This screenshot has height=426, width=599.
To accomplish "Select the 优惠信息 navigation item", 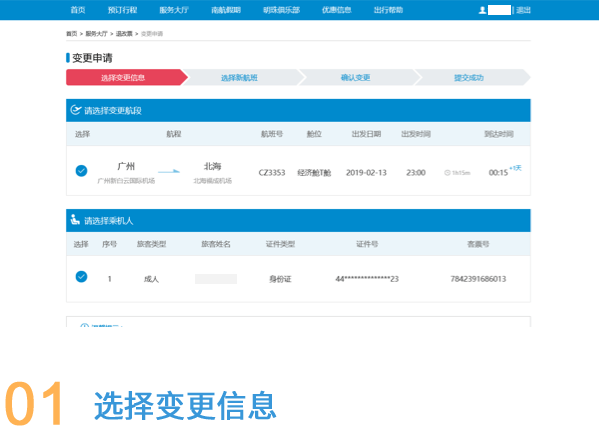I will [x=337, y=10].
